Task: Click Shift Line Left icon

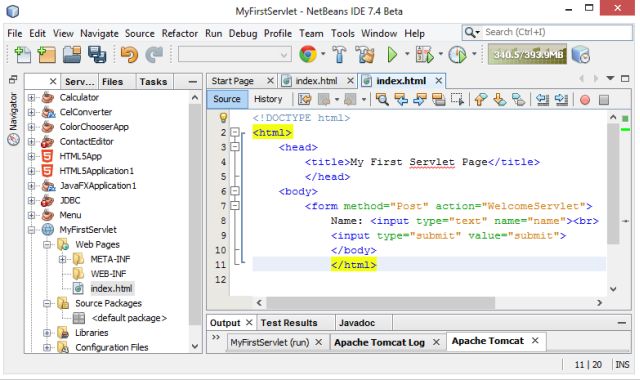Action: [x=542, y=99]
